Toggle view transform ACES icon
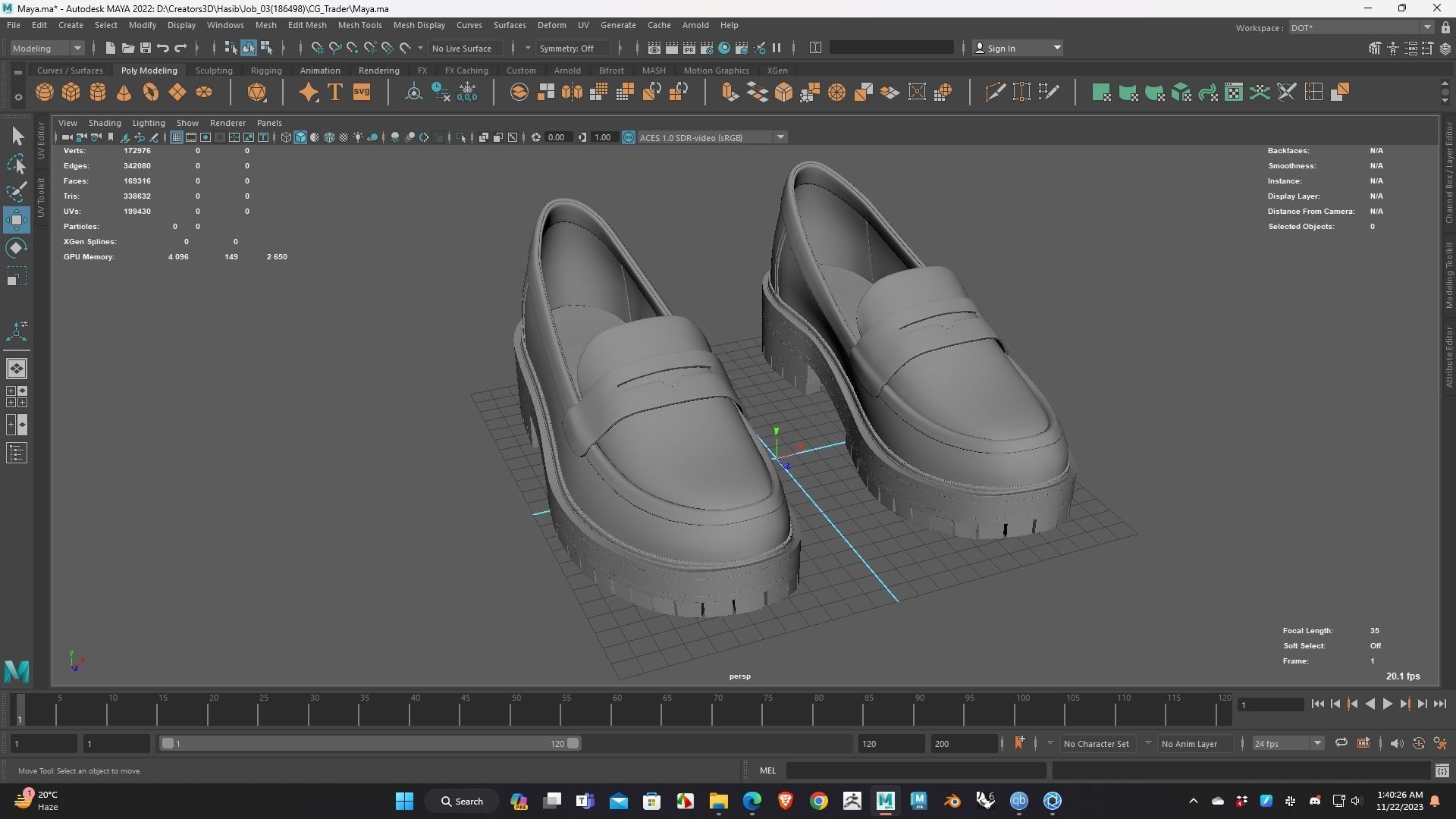The image size is (1456, 819). pyautogui.click(x=628, y=137)
